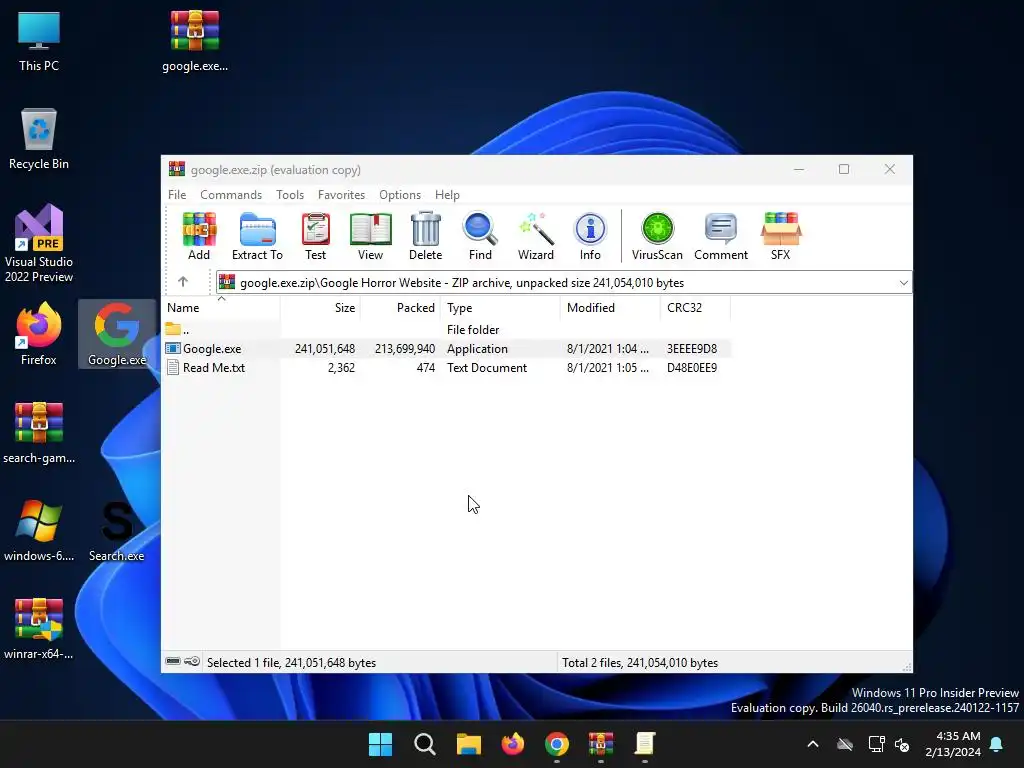The height and width of the screenshot is (768, 1024).
Task: Open Firefox from the taskbar
Action: 513,744
